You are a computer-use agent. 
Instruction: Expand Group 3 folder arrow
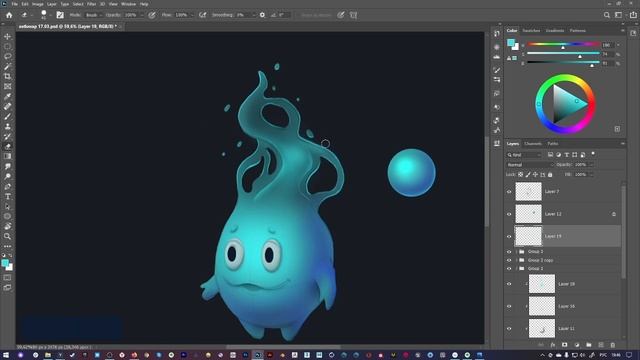point(516,251)
